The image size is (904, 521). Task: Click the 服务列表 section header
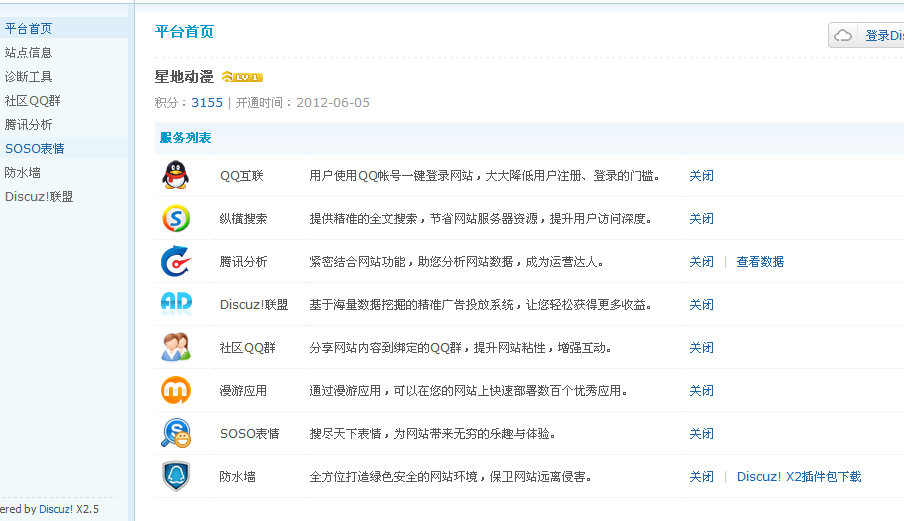(x=185, y=138)
